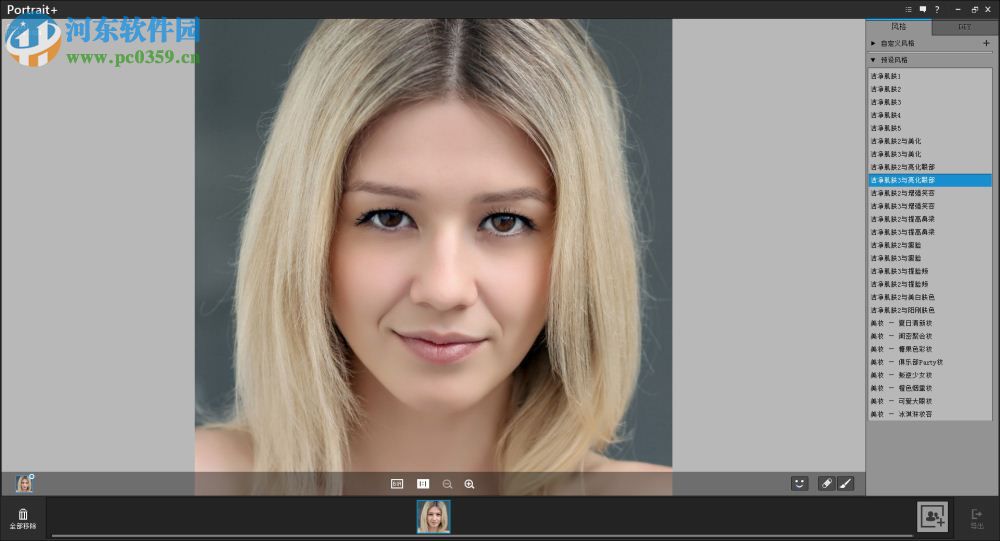Switch to the DIY tab
This screenshot has width=1000, height=541.
964,27
